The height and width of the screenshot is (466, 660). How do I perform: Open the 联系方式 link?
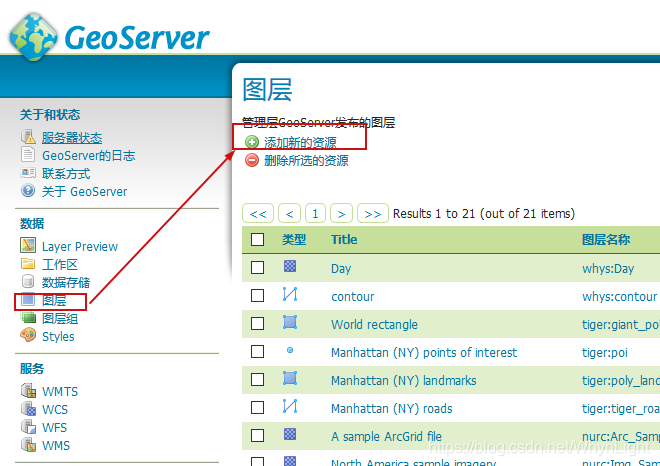pos(66,173)
